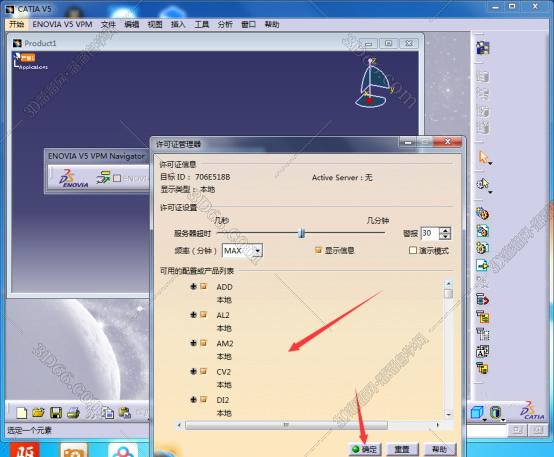This screenshot has width=554, height=457.
Task: Click the Paste icon in bottom toolbar
Action: point(125,412)
